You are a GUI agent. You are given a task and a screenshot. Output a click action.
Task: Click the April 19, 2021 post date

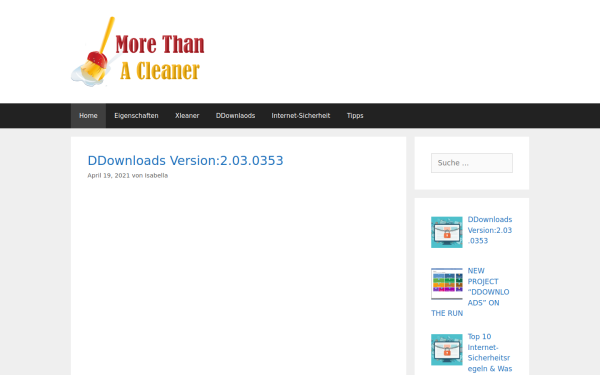coord(109,176)
